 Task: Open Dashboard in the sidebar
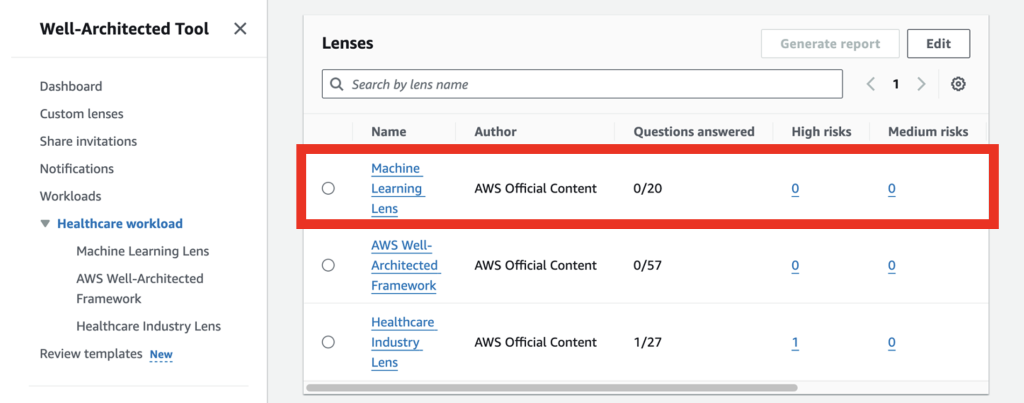point(71,86)
